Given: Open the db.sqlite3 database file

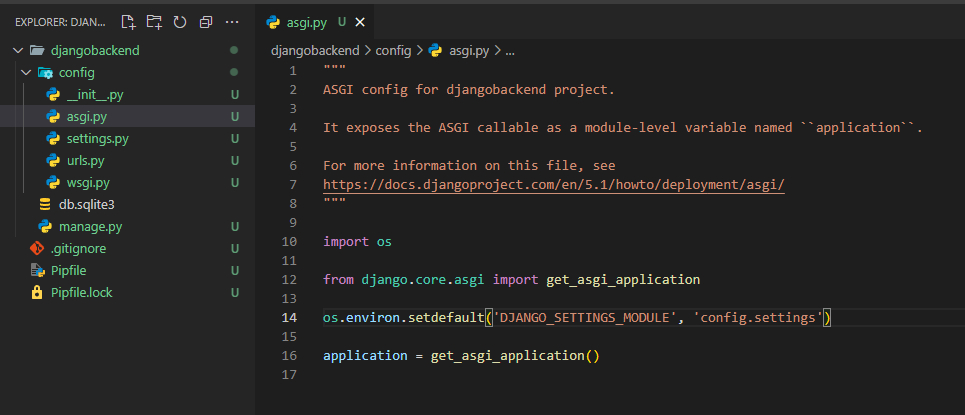Looking at the screenshot, I should coord(86,204).
